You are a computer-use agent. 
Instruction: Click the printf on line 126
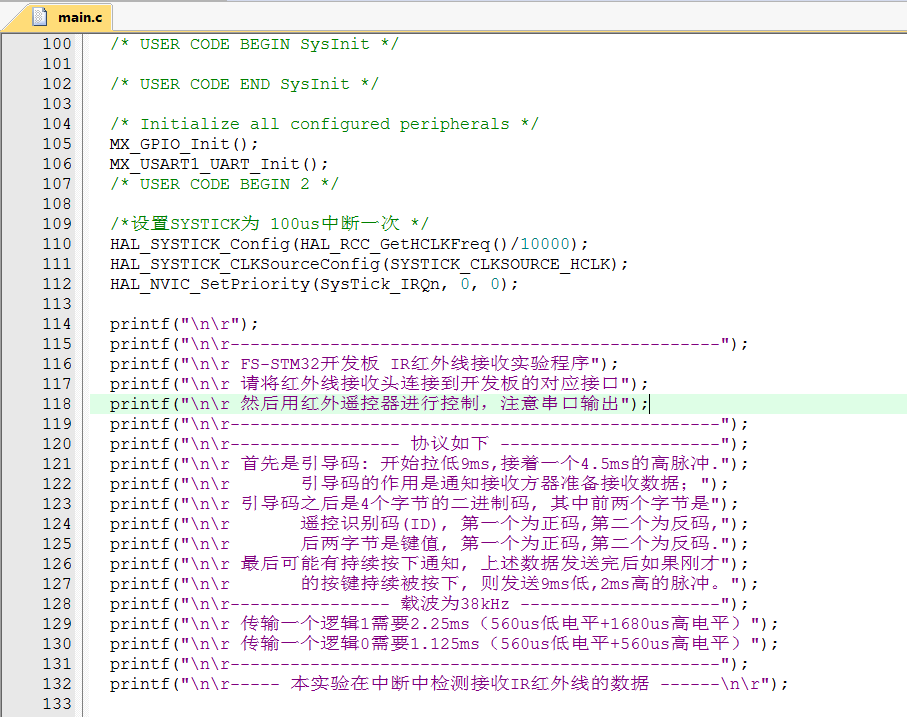coord(429,564)
